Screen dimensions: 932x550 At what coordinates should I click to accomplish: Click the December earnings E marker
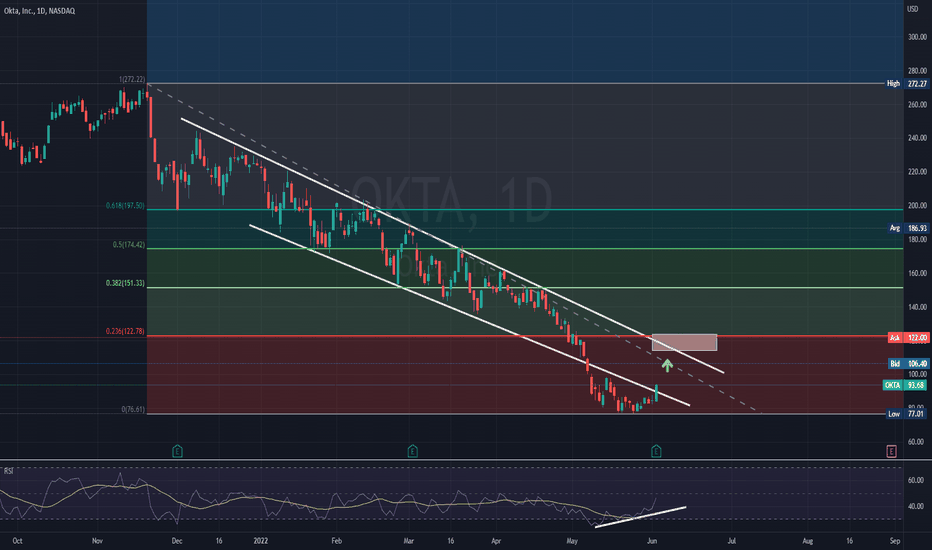[x=177, y=451]
